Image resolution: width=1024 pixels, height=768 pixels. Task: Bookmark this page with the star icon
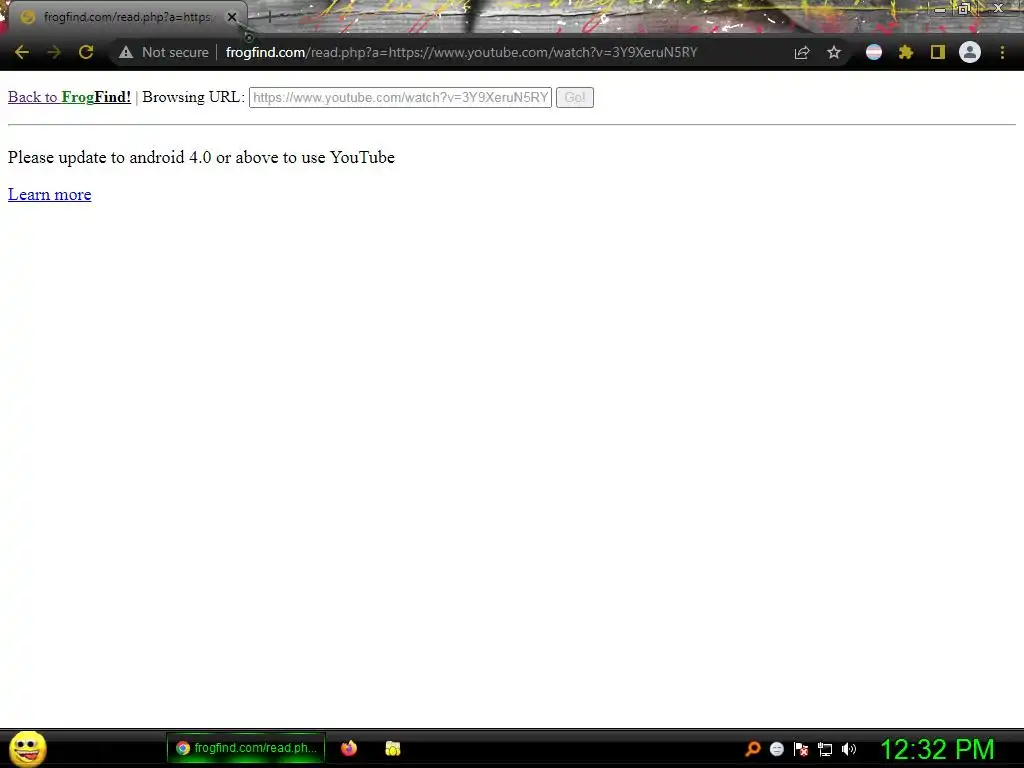[x=834, y=52]
